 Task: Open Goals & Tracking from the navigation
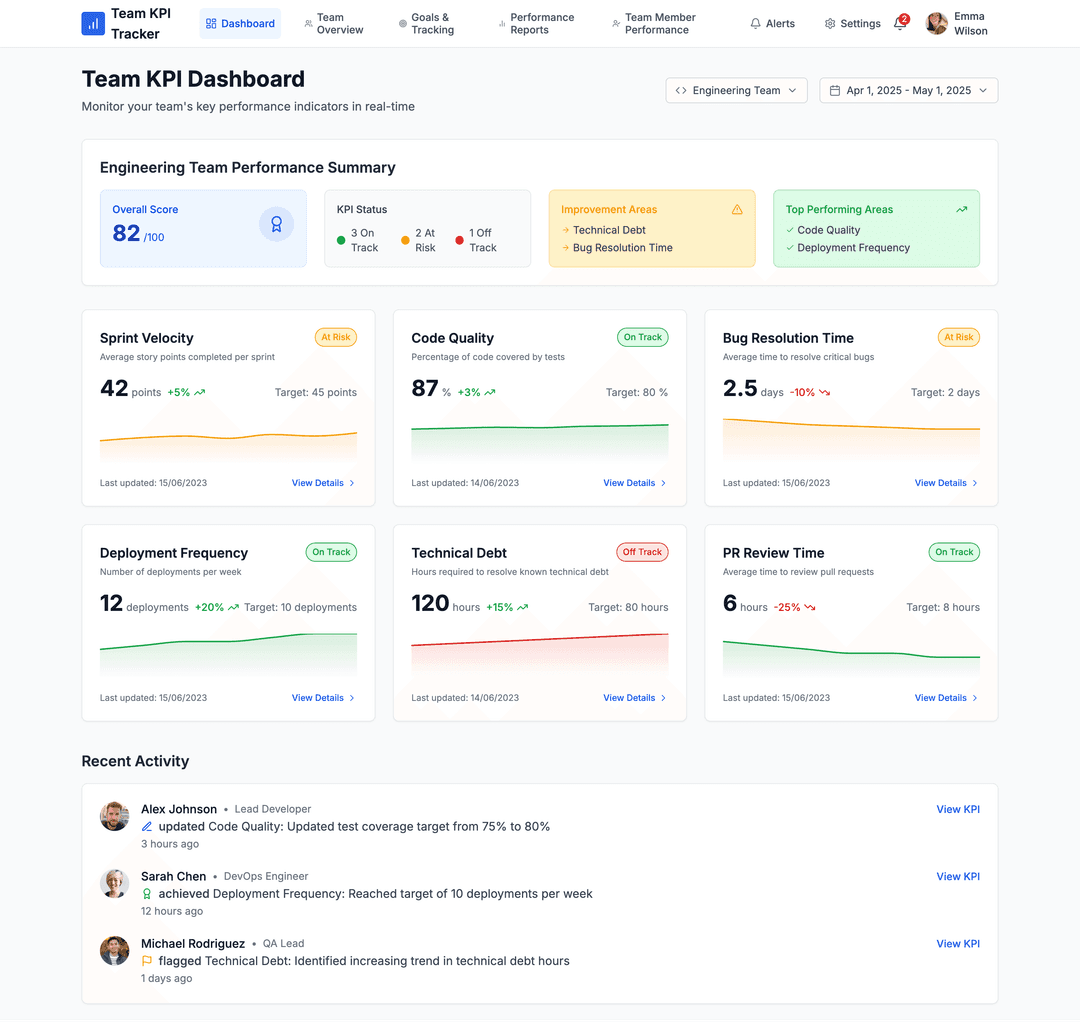pos(428,22)
